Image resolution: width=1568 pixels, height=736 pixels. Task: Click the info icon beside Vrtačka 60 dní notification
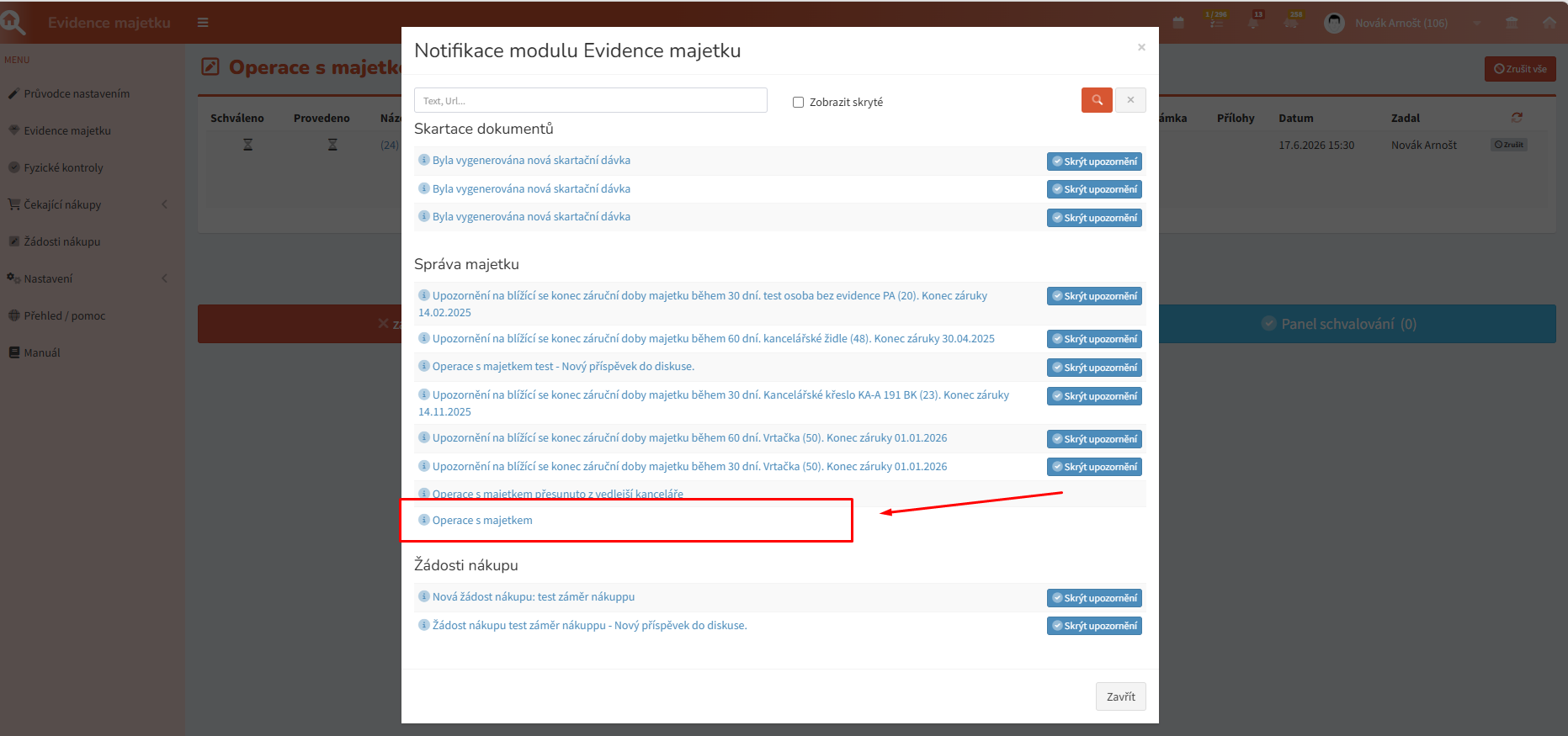click(x=424, y=437)
